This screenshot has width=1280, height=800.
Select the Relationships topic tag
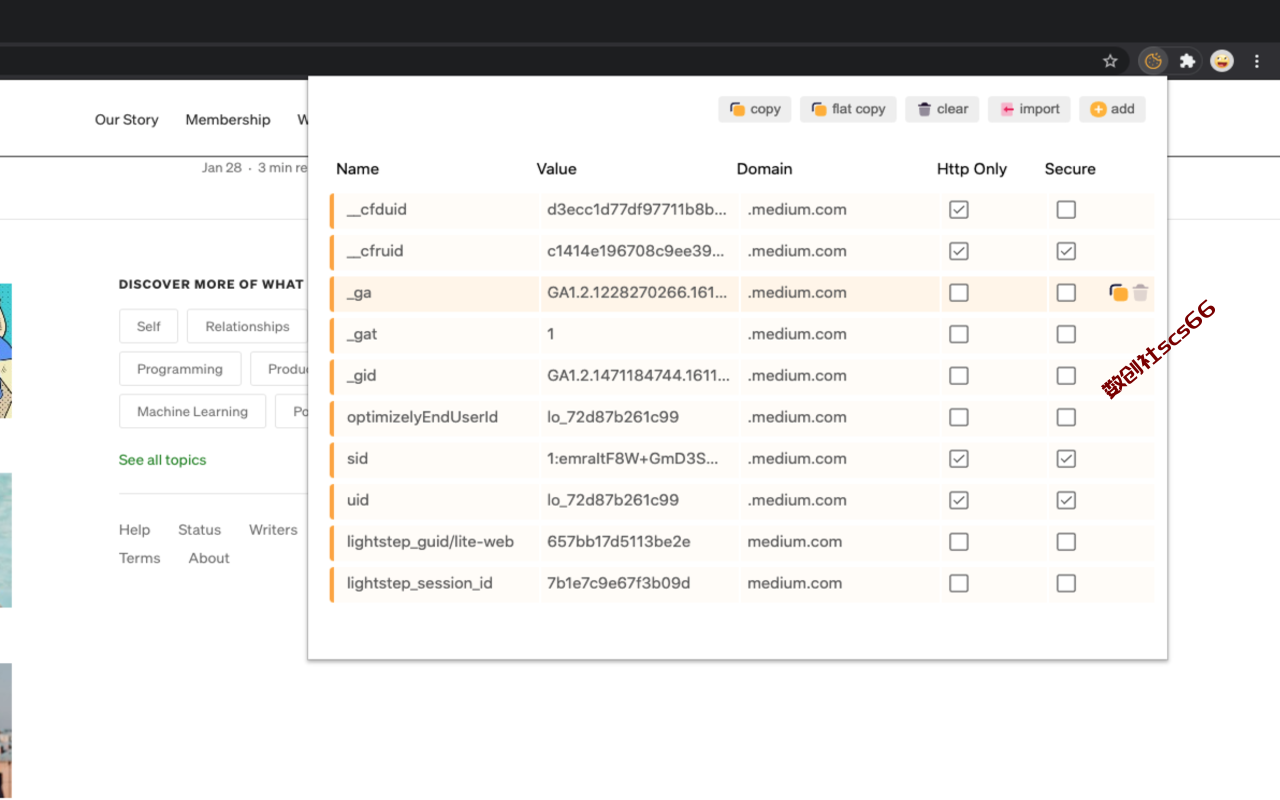tap(247, 326)
